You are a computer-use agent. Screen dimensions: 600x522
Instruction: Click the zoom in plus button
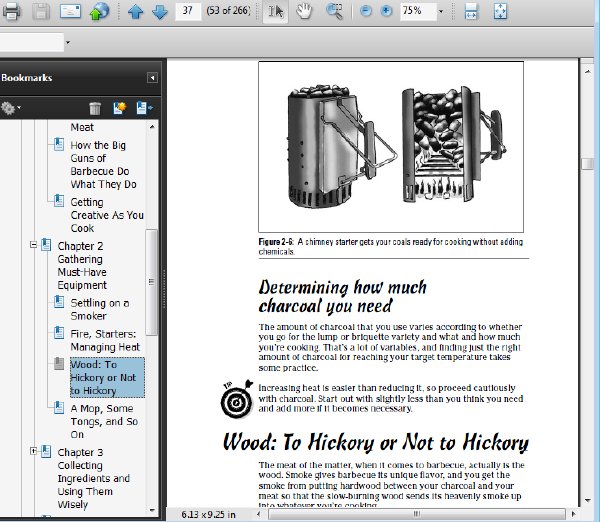tap(386, 11)
